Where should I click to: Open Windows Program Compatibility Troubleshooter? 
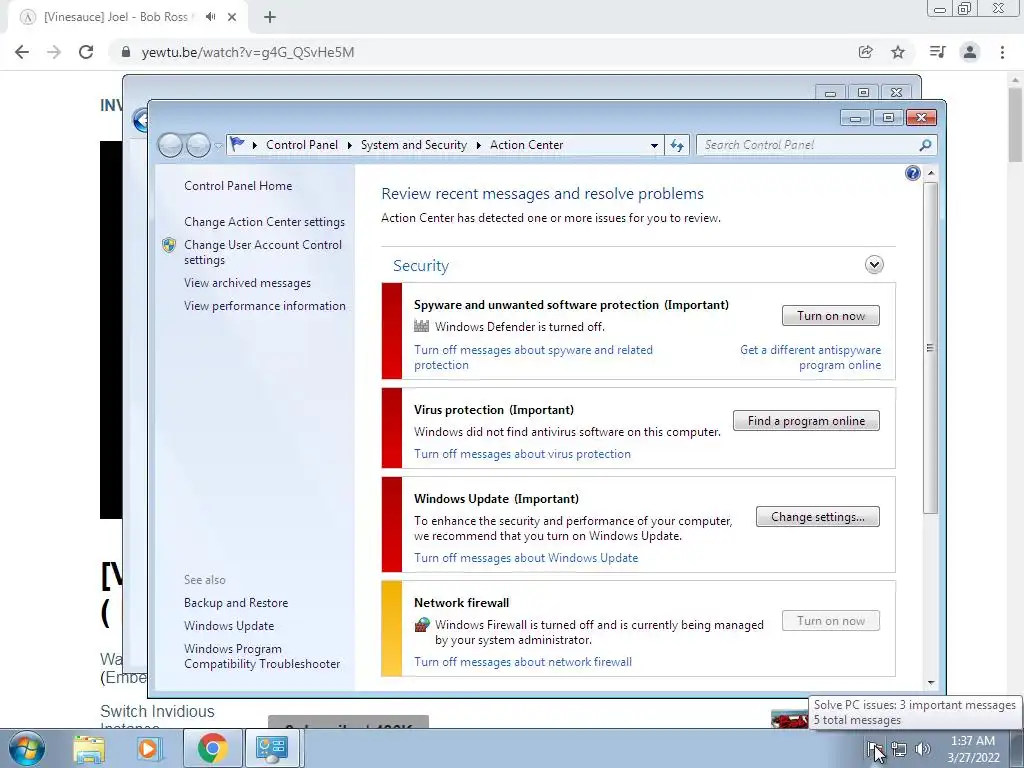pyautogui.click(x=262, y=656)
